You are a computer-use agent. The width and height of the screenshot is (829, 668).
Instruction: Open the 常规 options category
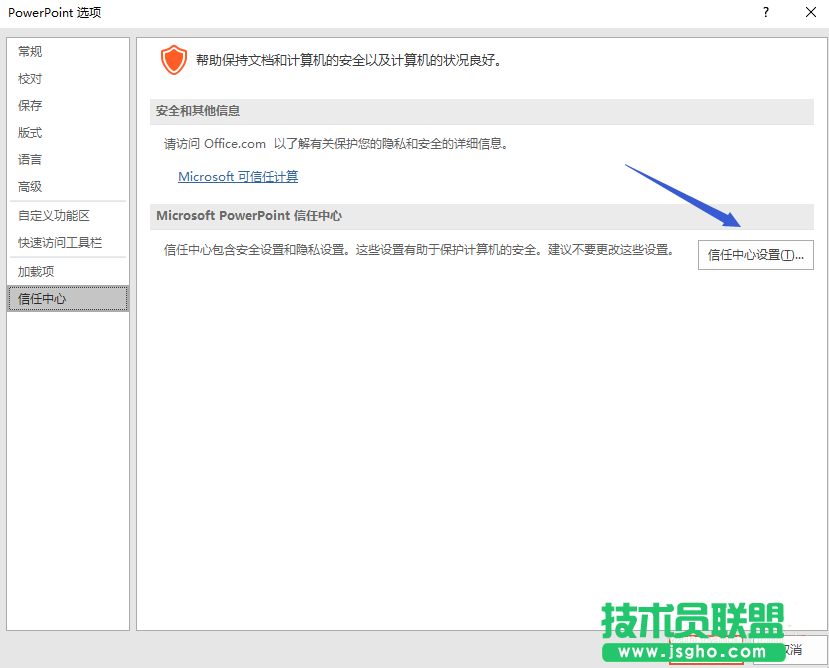pos(68,51)
